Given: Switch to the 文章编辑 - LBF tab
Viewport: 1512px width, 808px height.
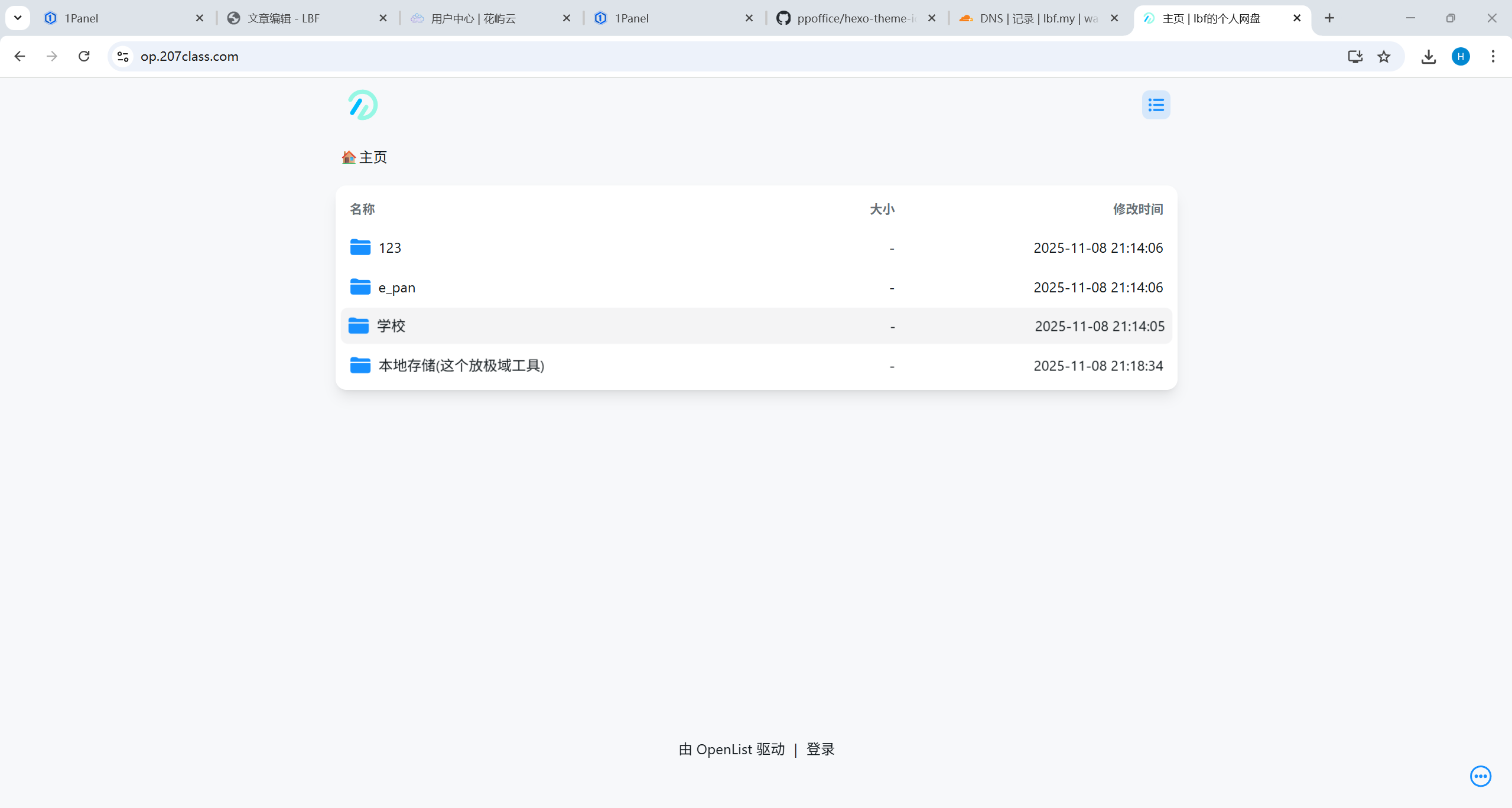Looking at the screenshot, I should [x=284, y=18].
